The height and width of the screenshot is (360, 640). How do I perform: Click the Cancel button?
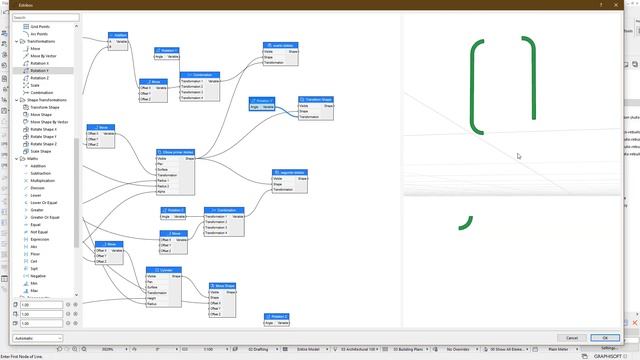(x=572, y=338)
